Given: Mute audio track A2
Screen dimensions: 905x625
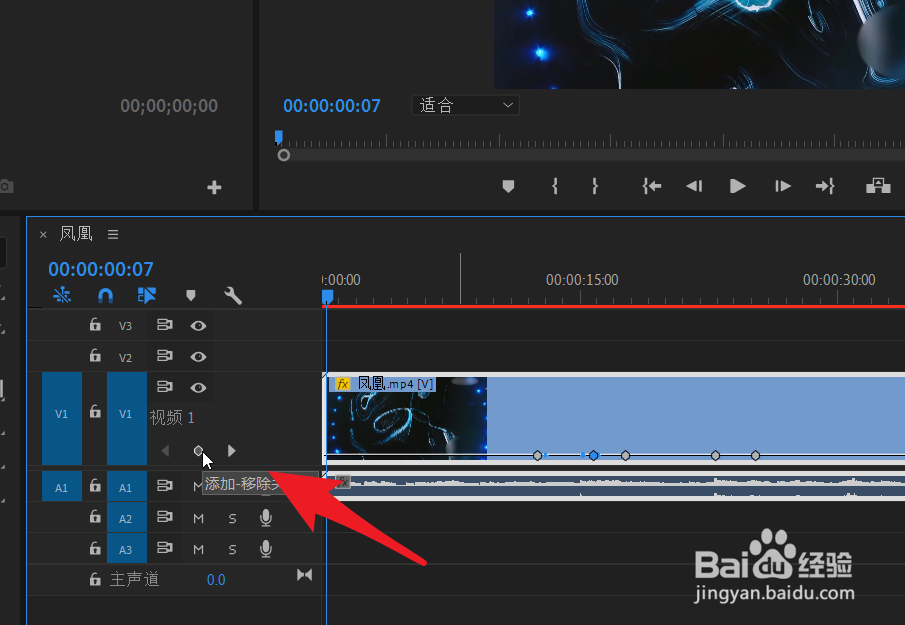Looking at the screenshot, I should click(198, 518).
